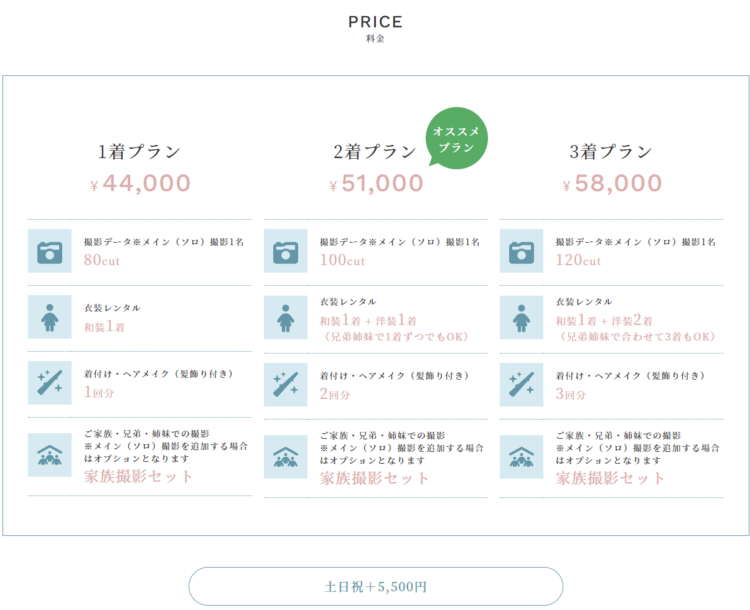The height and width of the screenshot is (610, 750).
Task: Click the PRICE section heading
Action: tap(375, 22)
